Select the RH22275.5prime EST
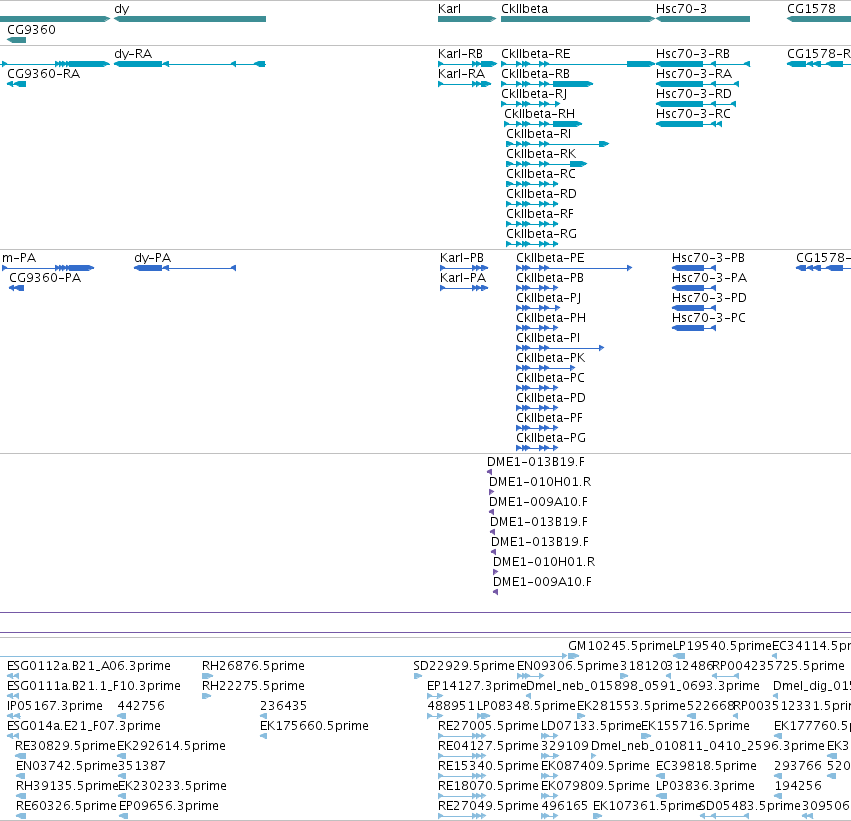 click(x=253, y=686)
